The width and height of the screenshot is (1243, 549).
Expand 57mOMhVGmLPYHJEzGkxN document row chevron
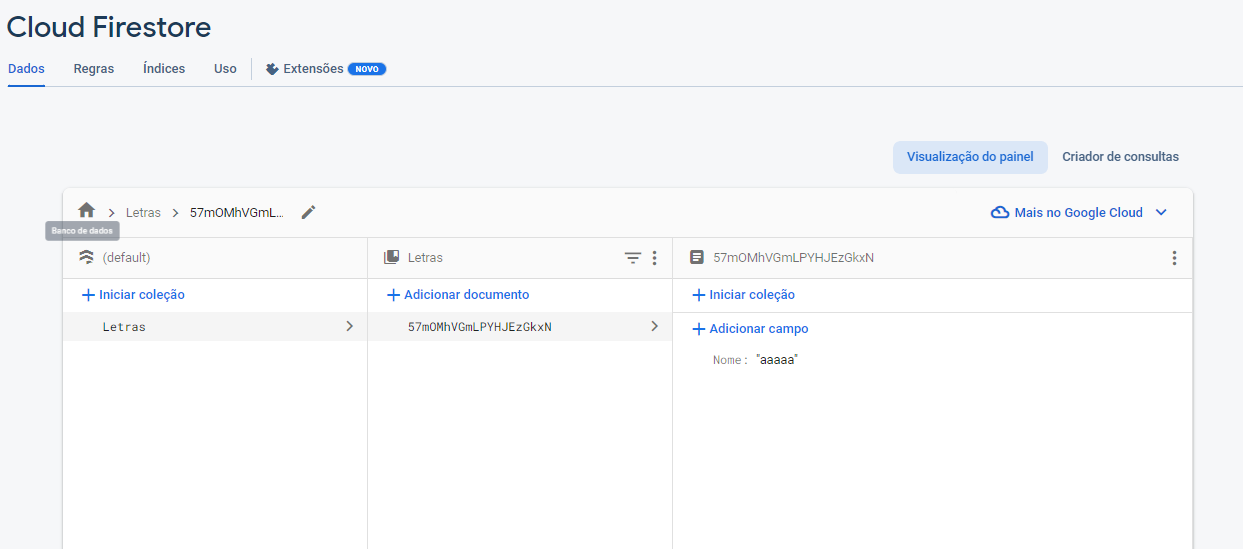[x=654, y=326]
